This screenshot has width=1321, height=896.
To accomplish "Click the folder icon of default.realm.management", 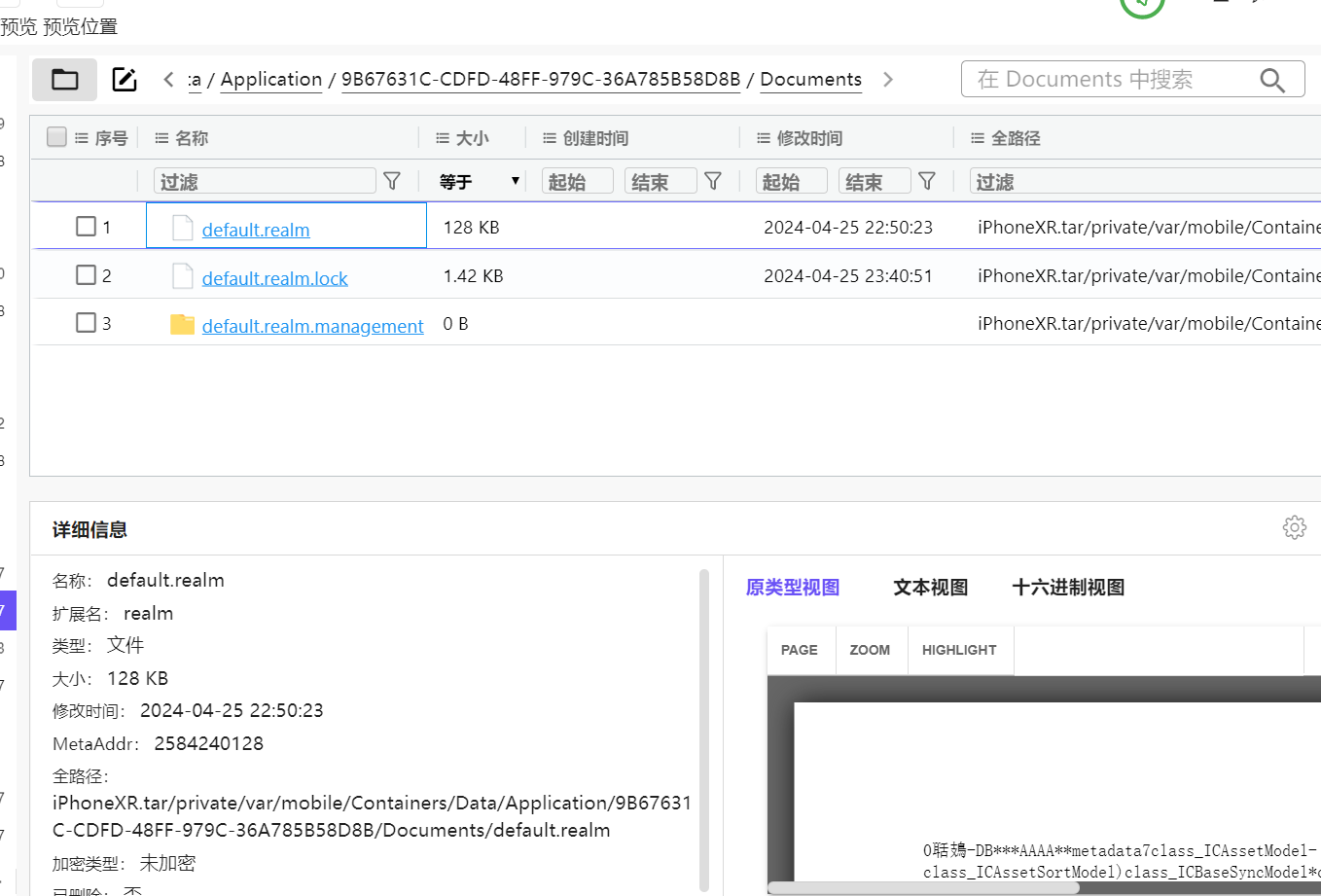I will pos(183,324).
